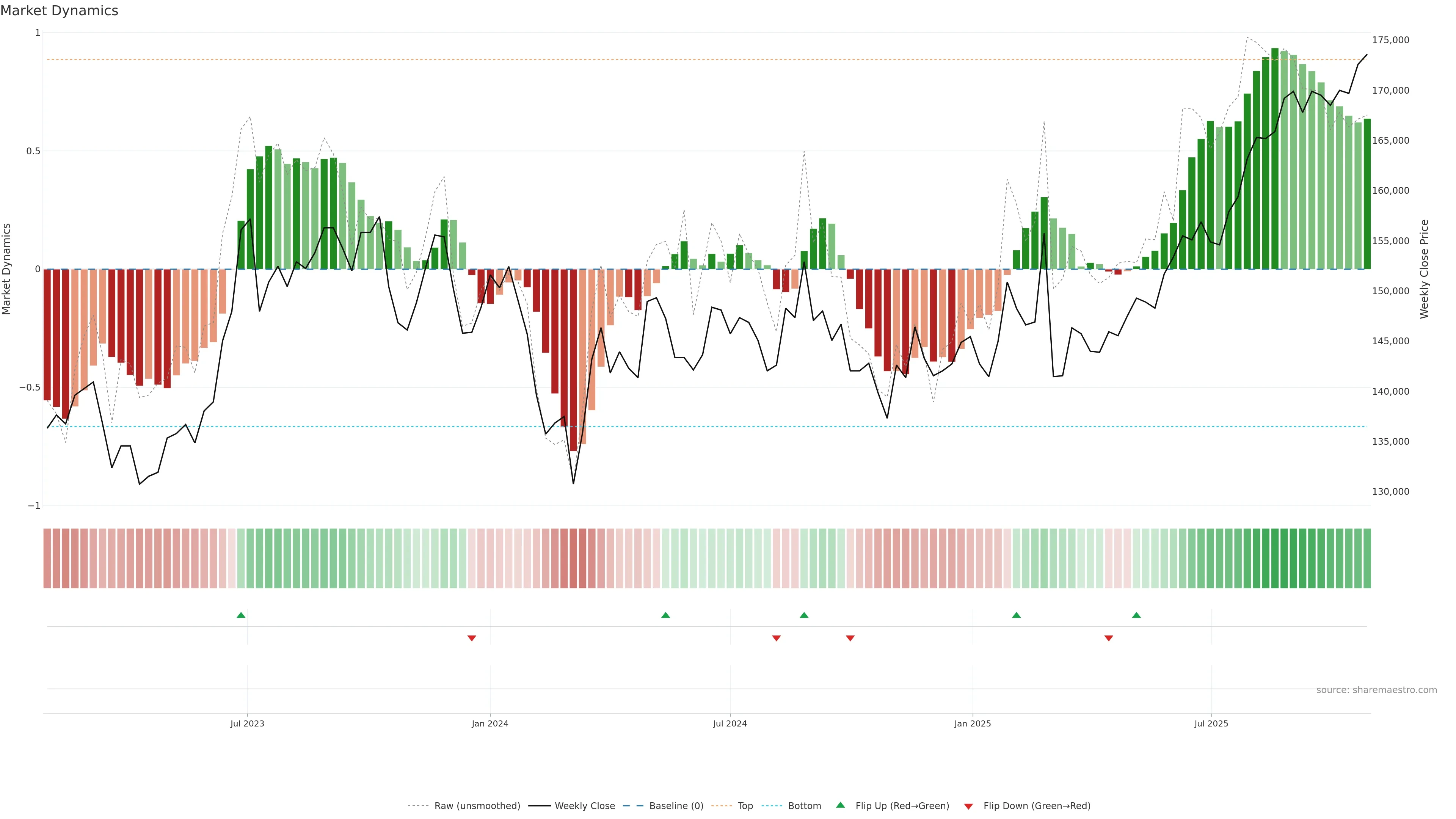This screenshot has width=1456, height=819.
Task: Toggle the Weekly Close series in the legend
Action: [x=584, y=806]
